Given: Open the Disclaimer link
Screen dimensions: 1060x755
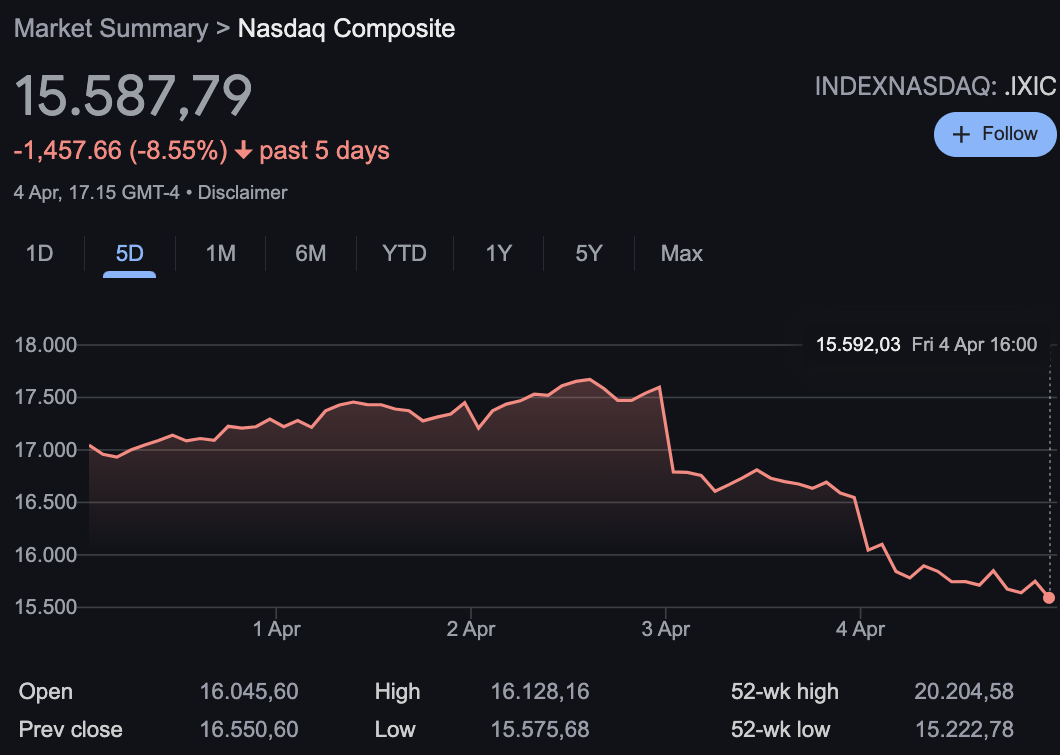Looking at the screenshot, I should pos(242,192).
